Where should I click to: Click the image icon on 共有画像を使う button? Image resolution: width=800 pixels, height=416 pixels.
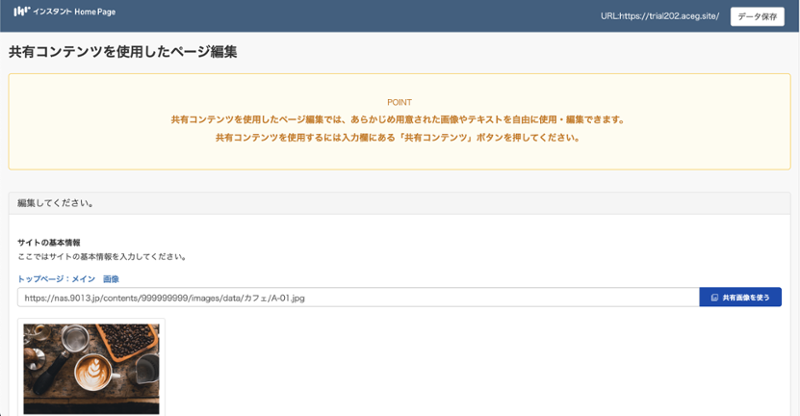click(x=713, y=298)
